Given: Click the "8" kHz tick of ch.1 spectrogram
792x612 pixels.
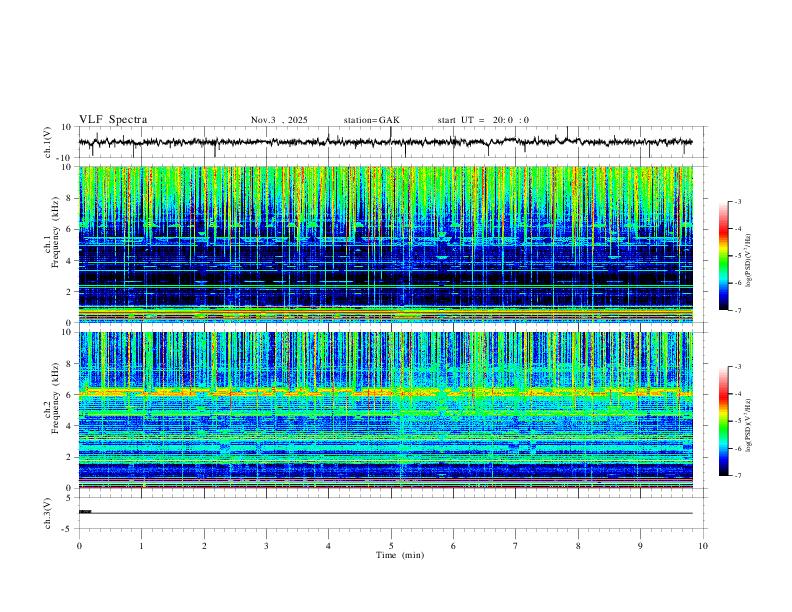Looking at the screenshot, I should click(x=70, y=198).
